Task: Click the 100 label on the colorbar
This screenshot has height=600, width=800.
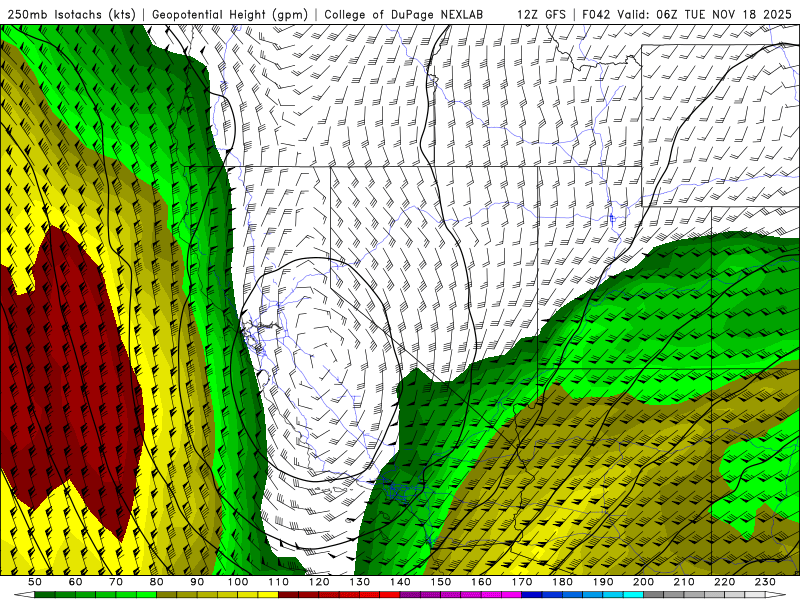Action: [x=238, y=582]
